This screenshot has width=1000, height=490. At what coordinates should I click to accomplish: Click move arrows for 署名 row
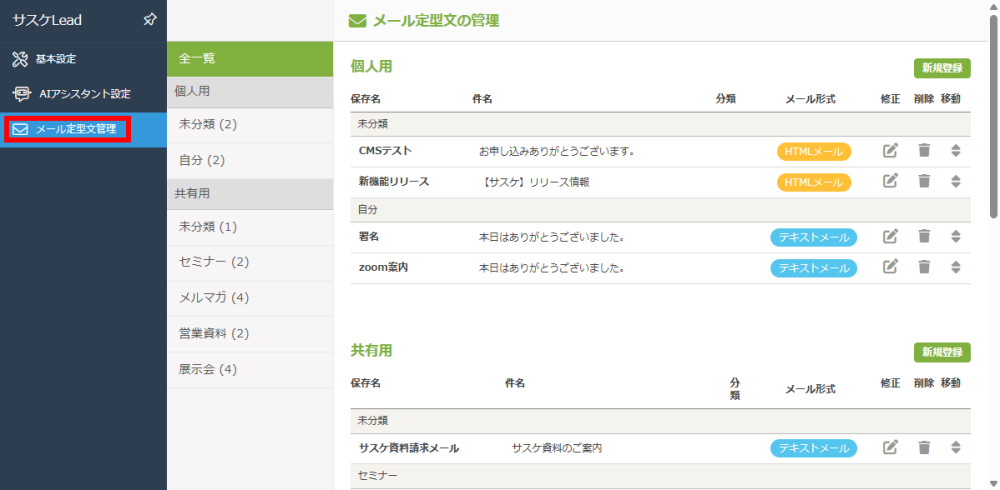click(955, 237)
